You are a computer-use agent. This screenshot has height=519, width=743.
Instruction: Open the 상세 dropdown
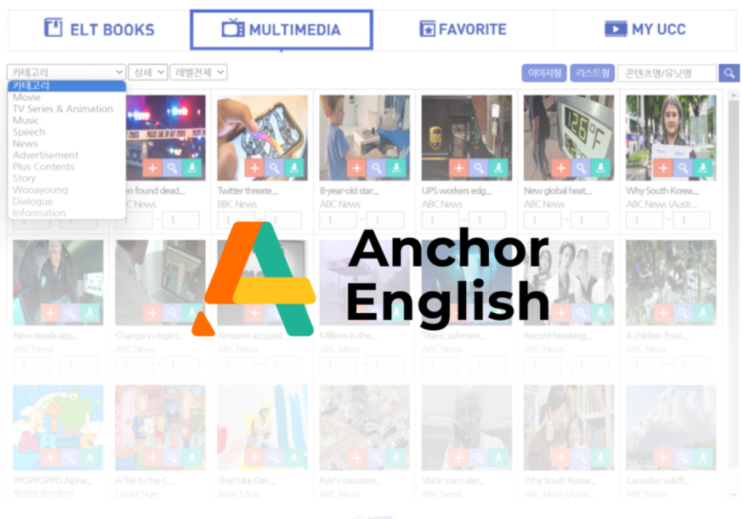(148, 72)
